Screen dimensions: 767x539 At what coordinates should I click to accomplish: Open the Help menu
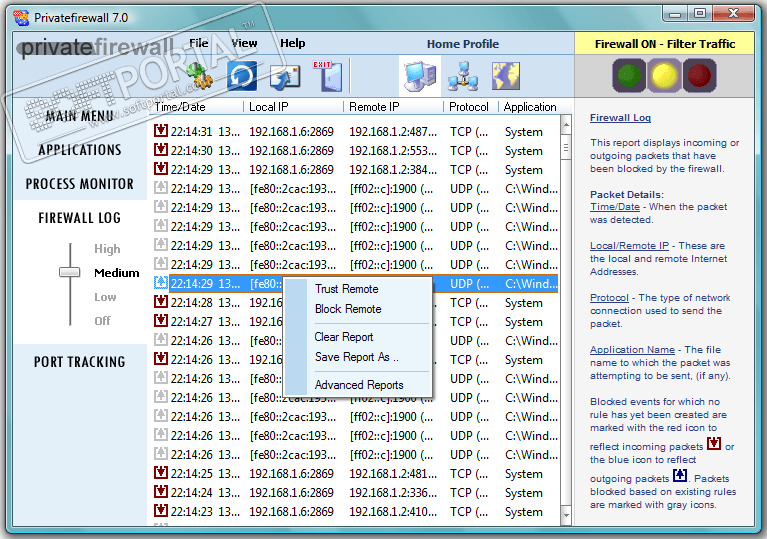click(293, 43)
